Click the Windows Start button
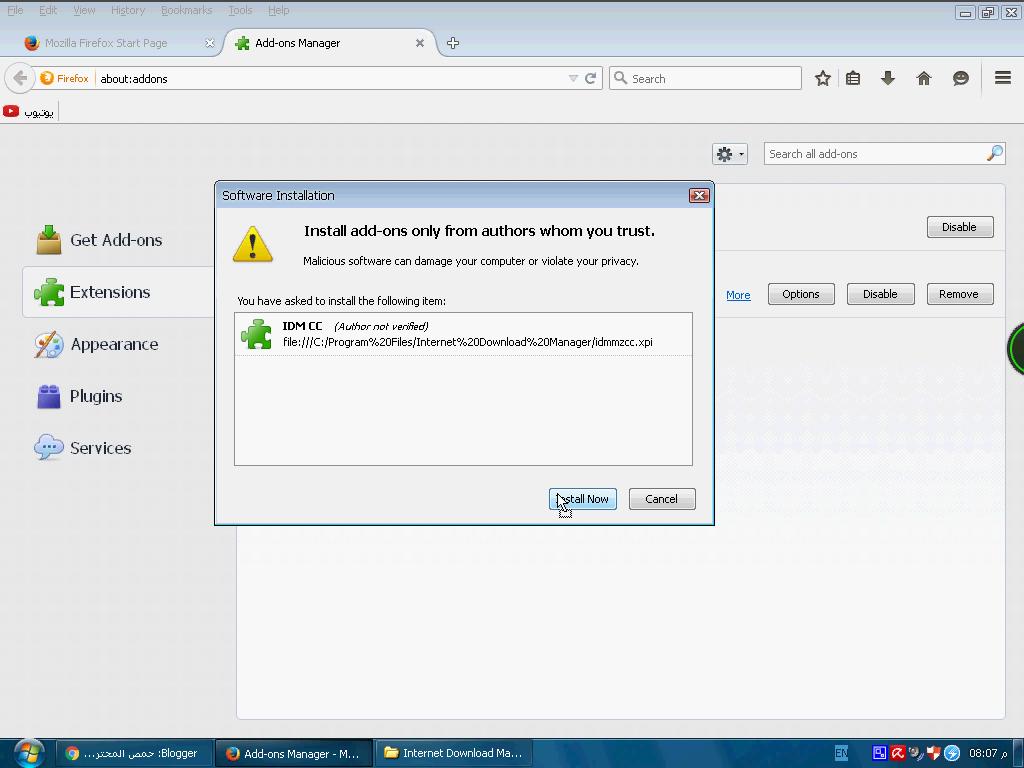The image size is (1024, 768). click(x=29, y=753)
